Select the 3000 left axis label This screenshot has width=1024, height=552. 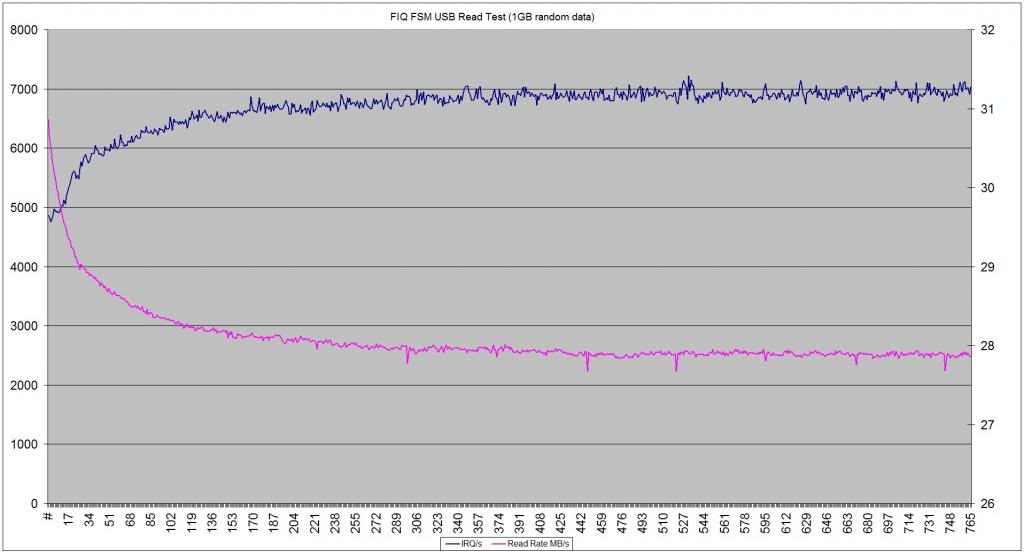tap(23, 327)
